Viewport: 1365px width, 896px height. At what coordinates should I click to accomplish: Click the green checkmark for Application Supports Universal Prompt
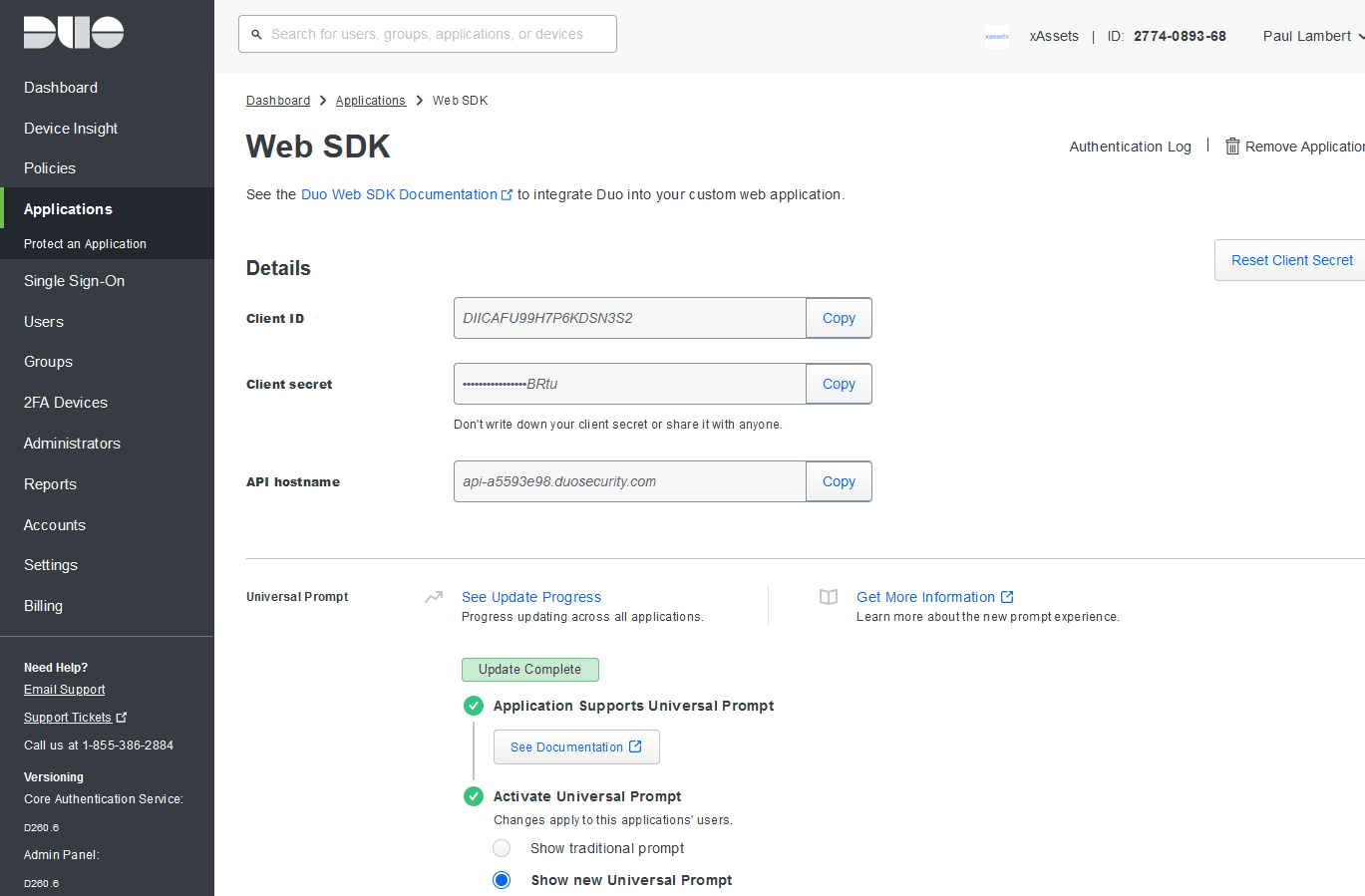pyautogui.click(x=473, y=705)
